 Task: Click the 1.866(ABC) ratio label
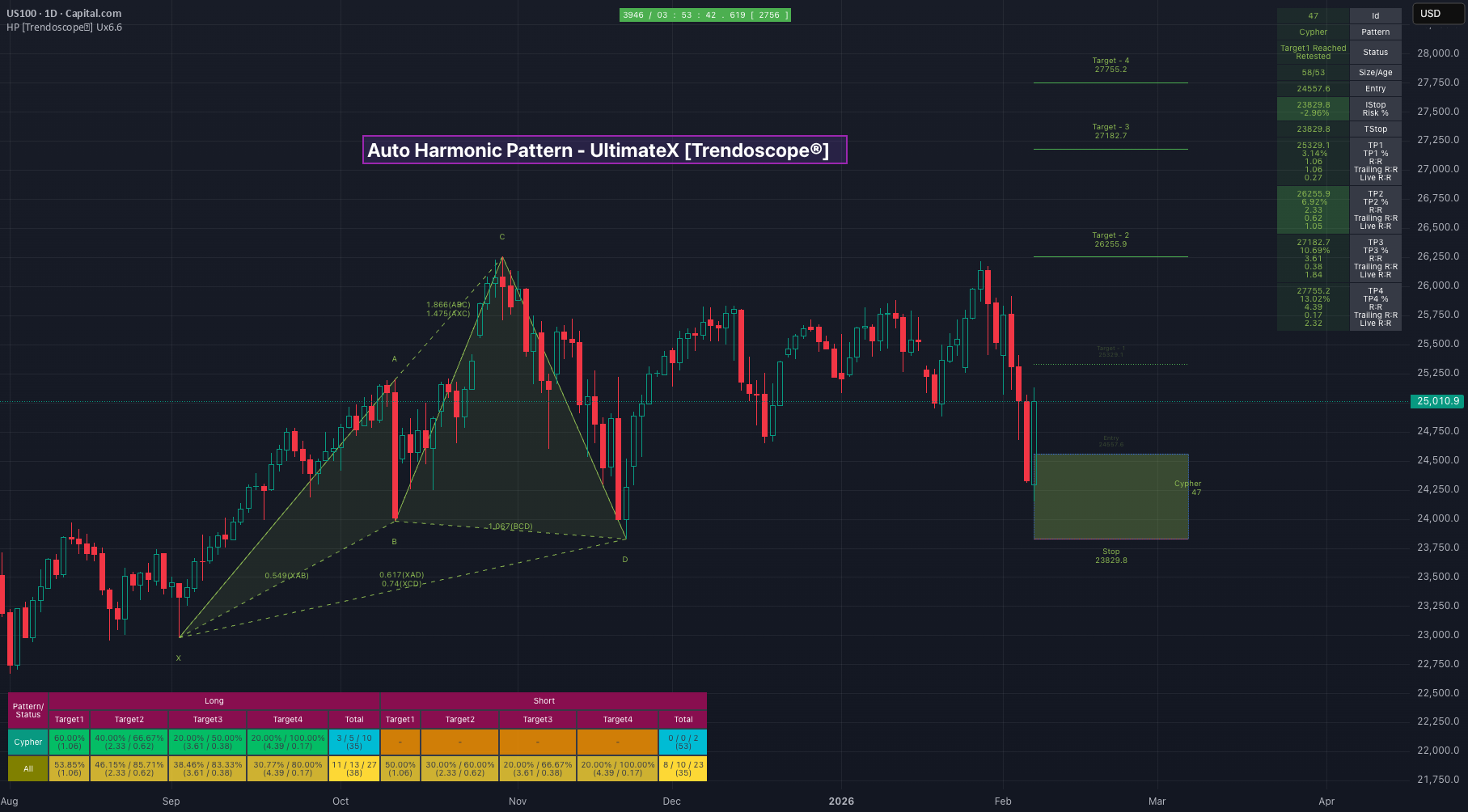click(448, 305)
